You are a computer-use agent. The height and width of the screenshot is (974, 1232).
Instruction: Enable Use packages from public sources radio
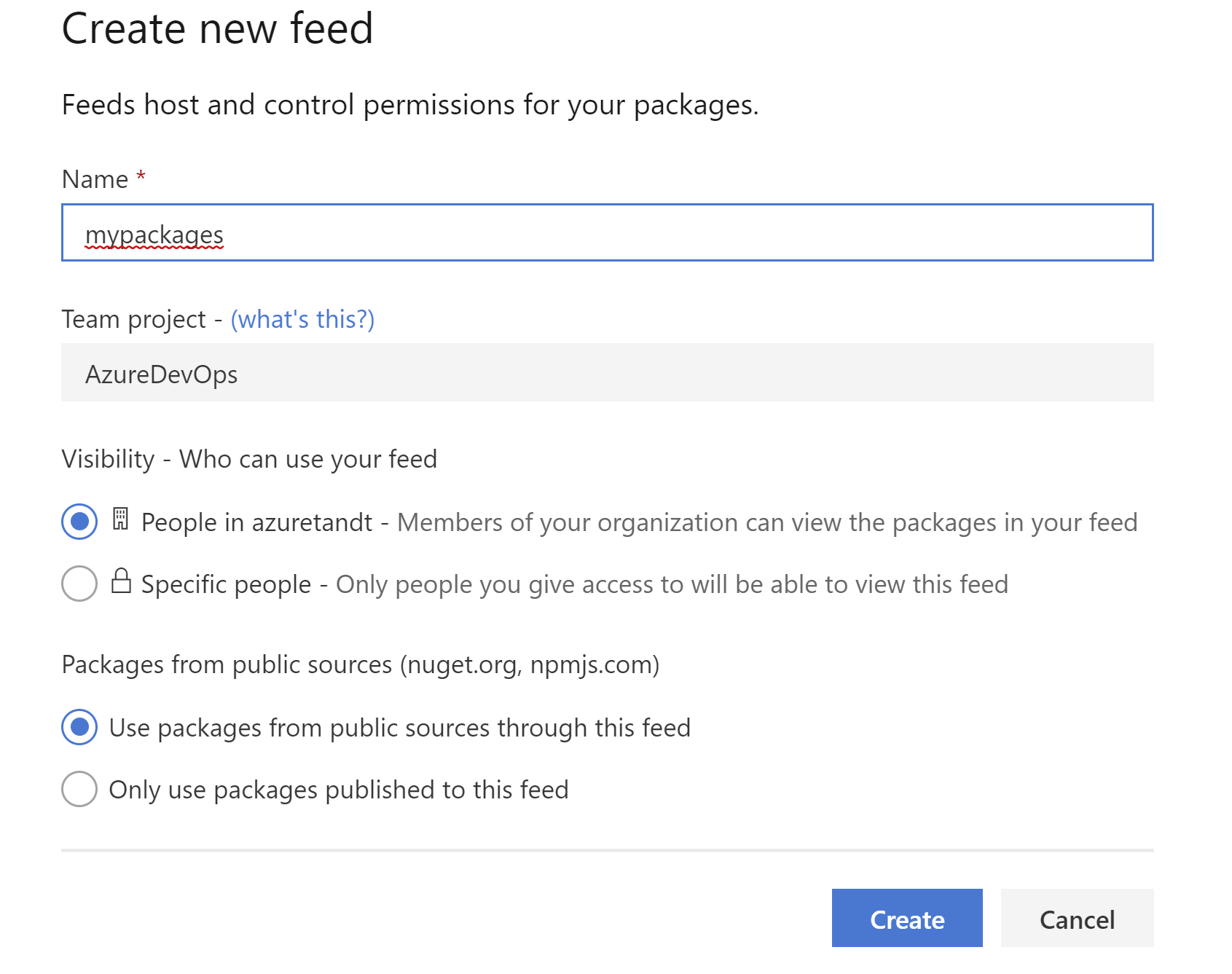pyautogui.click(x=79, y=727)
